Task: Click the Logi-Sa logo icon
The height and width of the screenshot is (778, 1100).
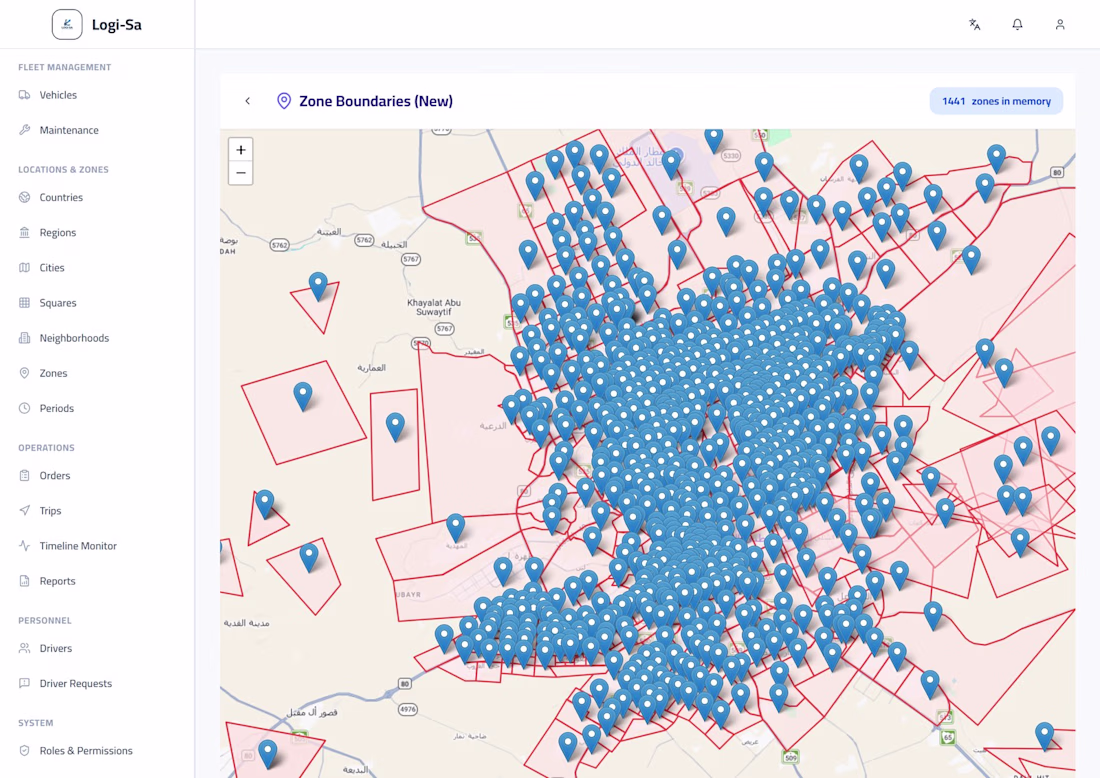Action: [x=67, y=25]
